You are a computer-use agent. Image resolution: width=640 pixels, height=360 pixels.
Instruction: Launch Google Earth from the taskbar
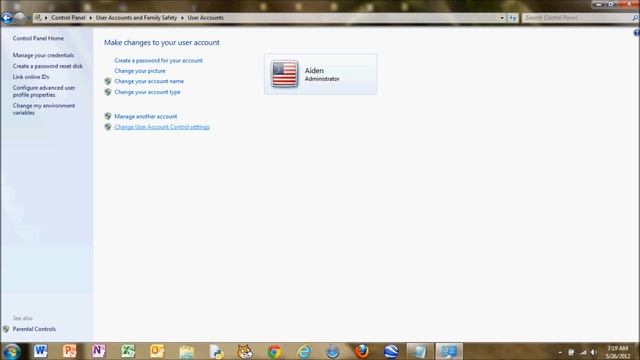click(391, 351)
